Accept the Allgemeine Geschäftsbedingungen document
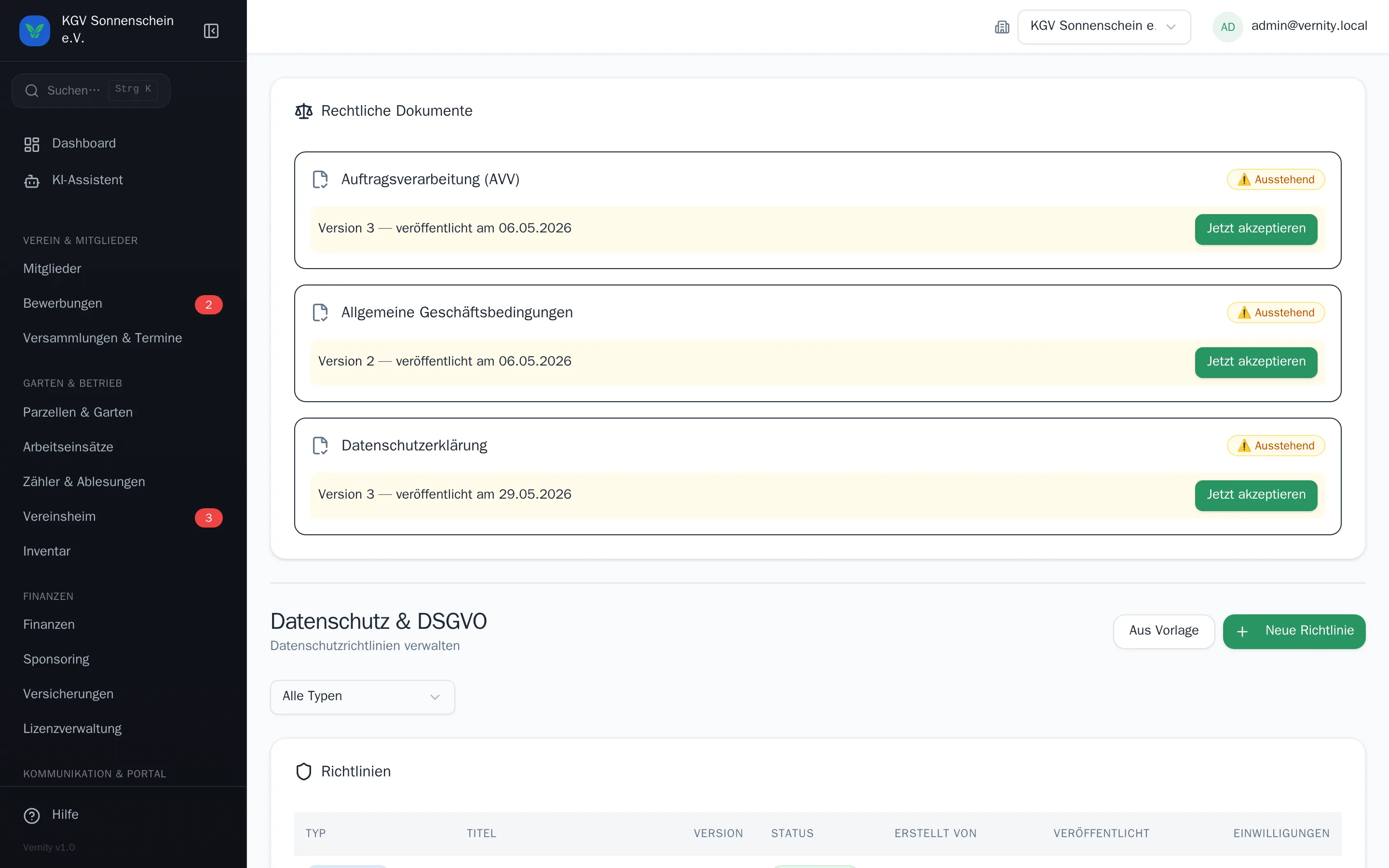The image size is (1389, 868). pyautogui.click(x=1256, y=362)
